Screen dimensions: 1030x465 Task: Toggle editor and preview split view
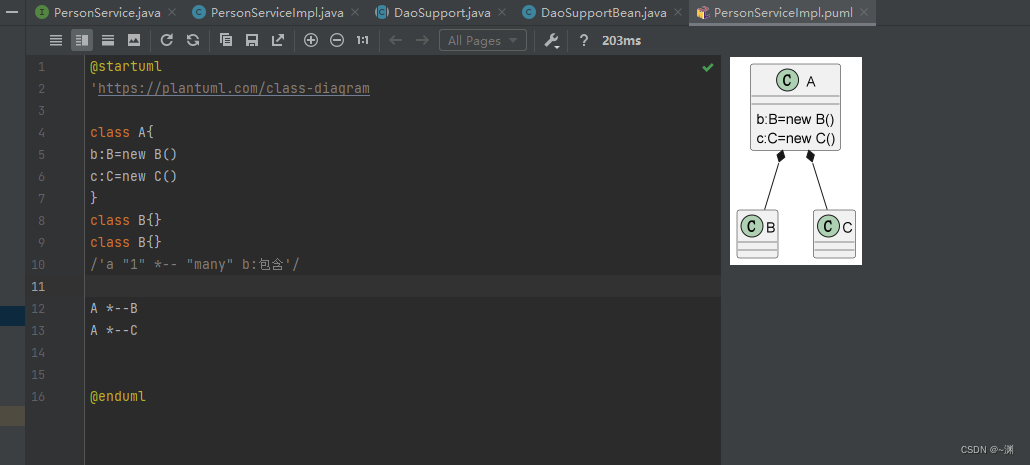point(82,41)
